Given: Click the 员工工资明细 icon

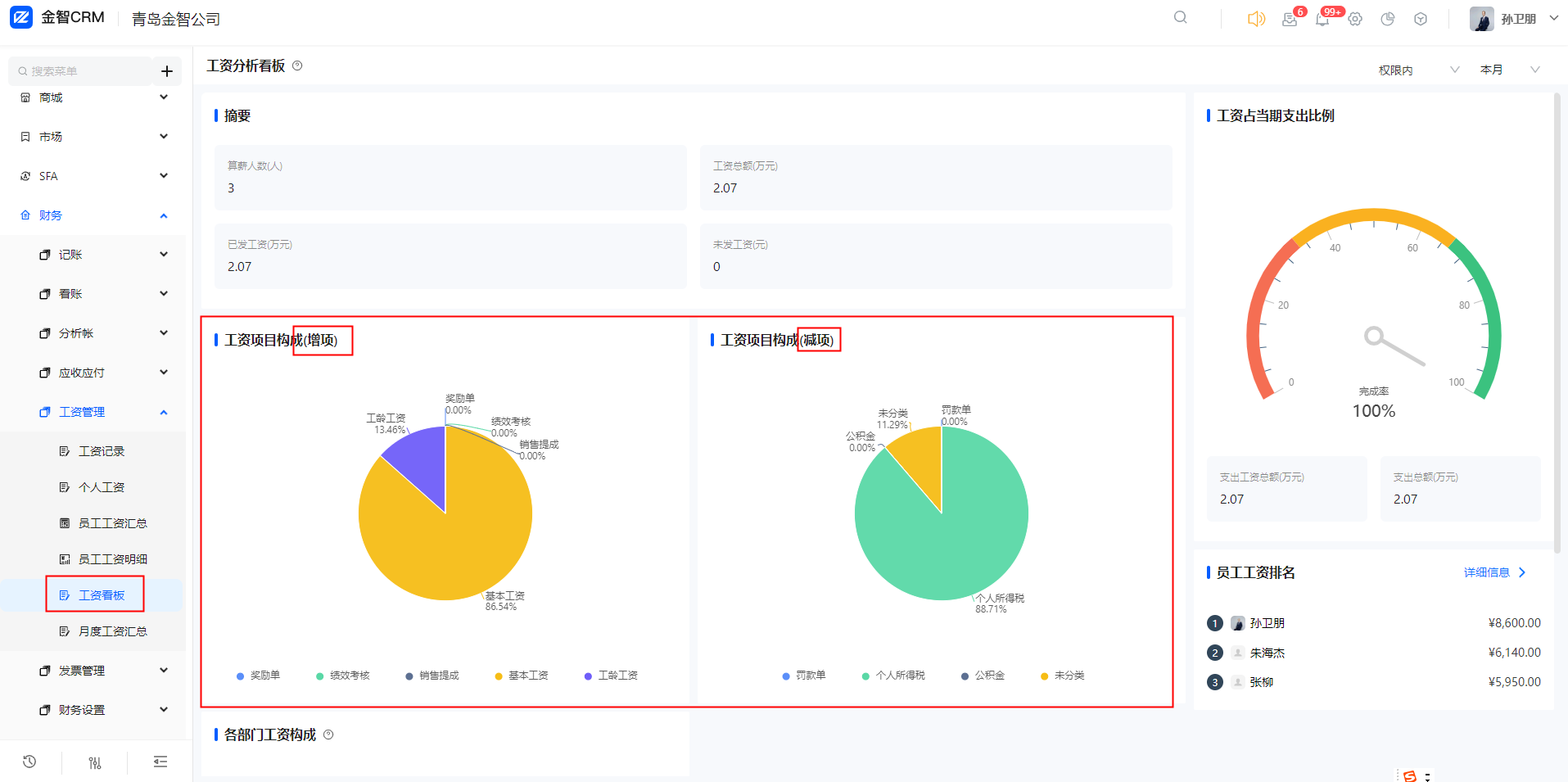Looking at the screenshot, I should [x=65, y=559].
